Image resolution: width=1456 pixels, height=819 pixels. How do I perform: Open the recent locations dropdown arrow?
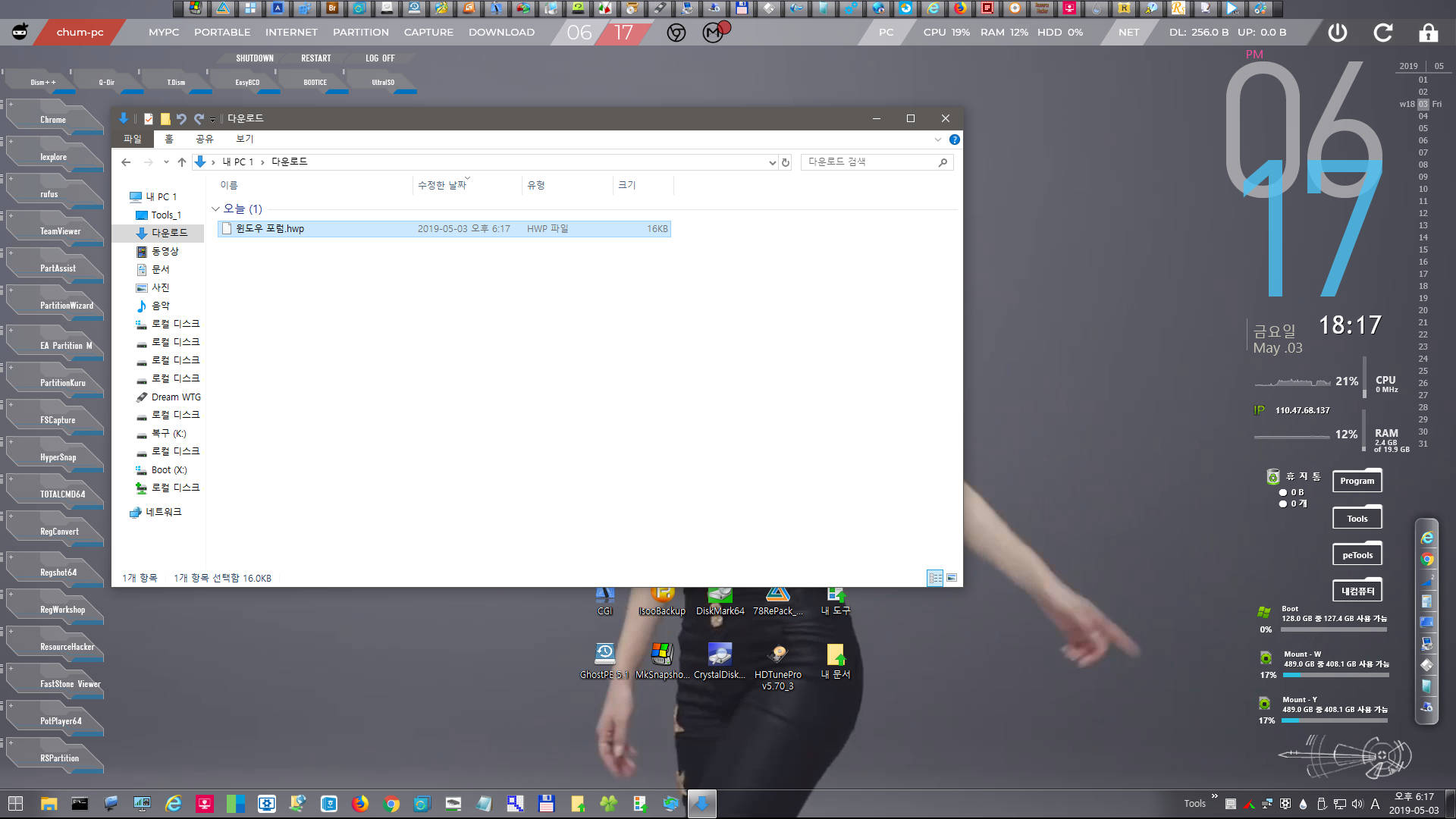[166, 162]
